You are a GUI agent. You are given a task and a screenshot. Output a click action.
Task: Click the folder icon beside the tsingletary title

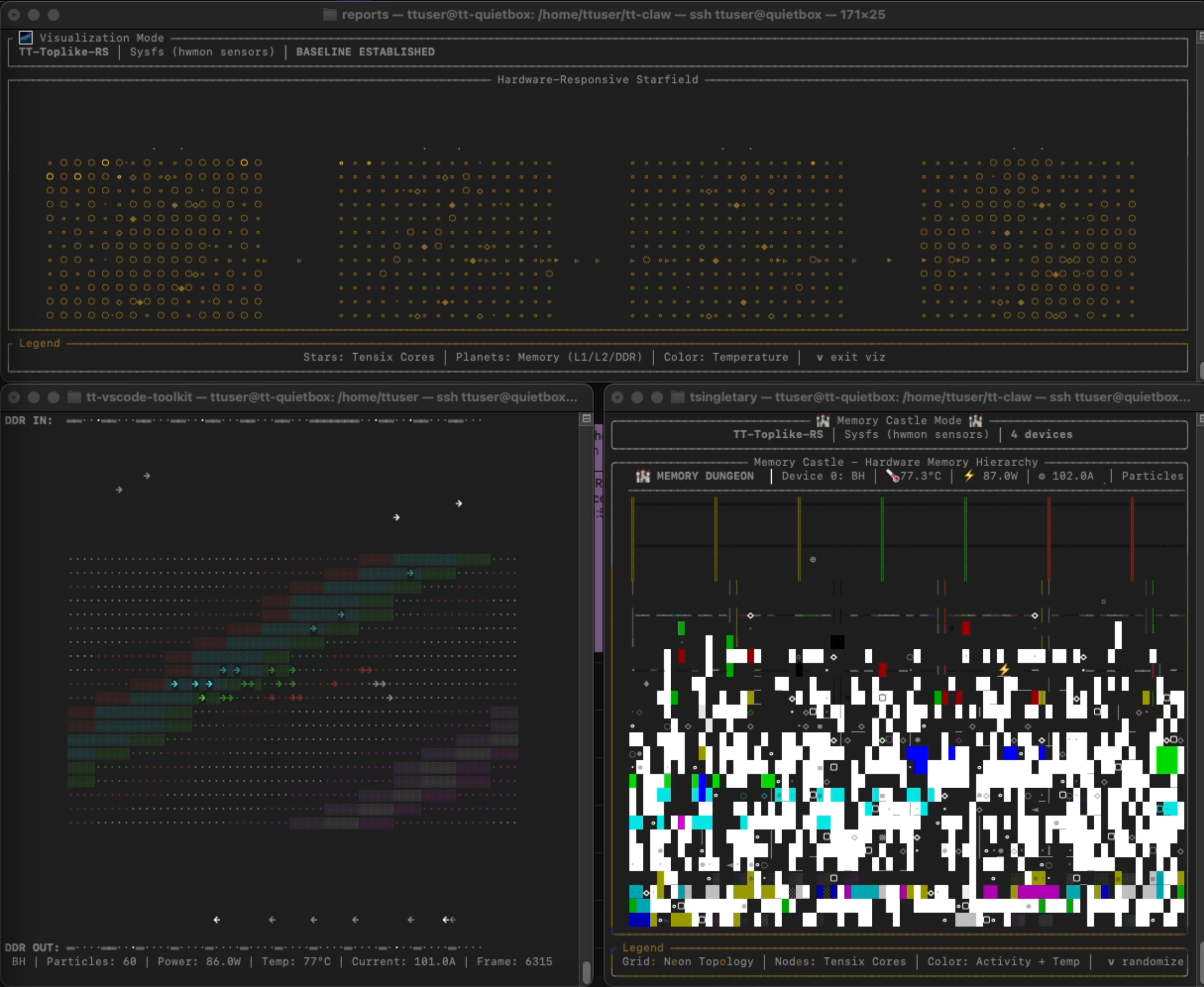tap(678, 397)
